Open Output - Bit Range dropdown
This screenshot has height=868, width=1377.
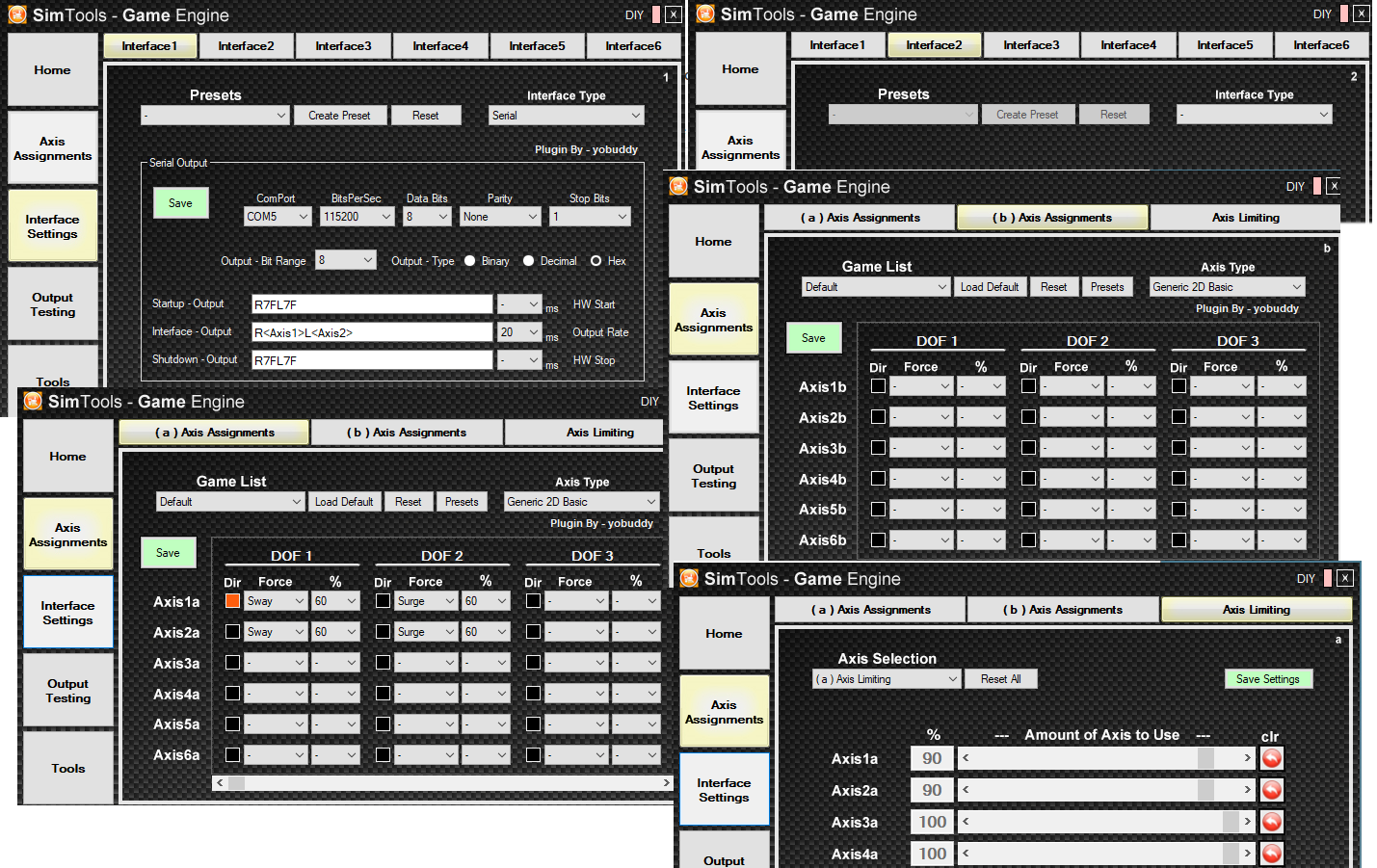click(x=346, y=260)
